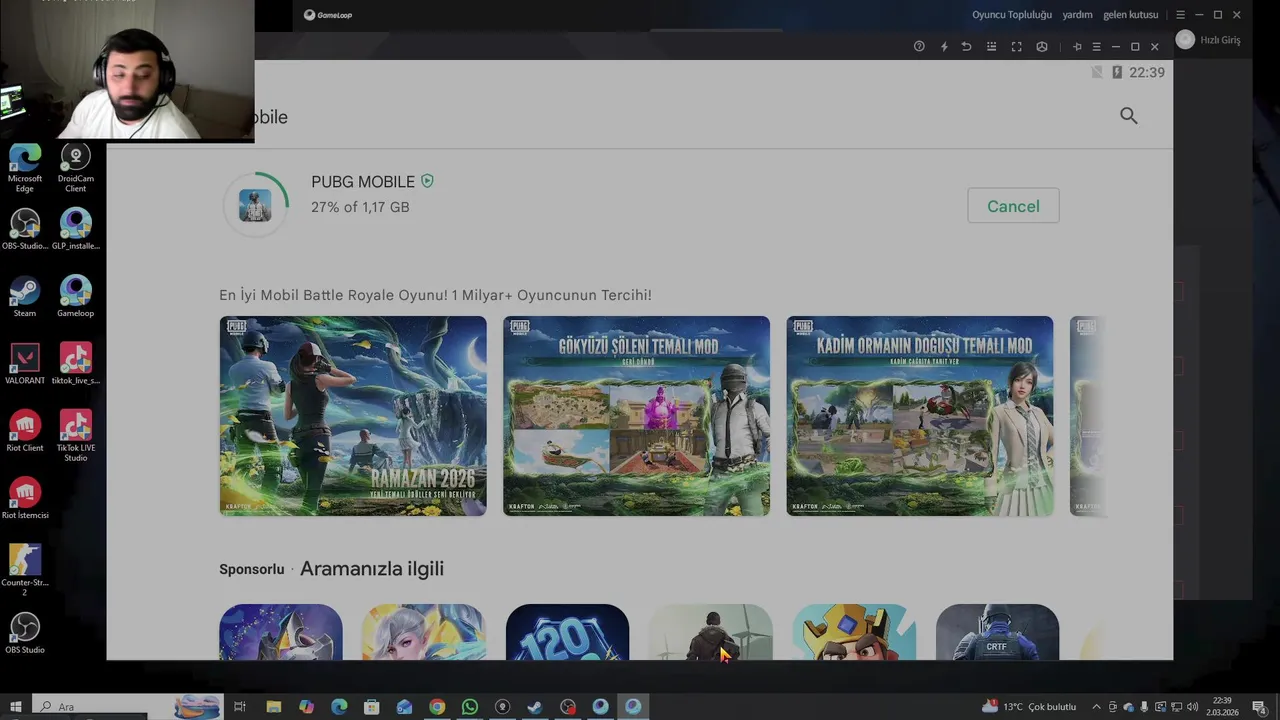This screenshot has height=720, width=1280.
Task: Open Riot Client desktop shortcut
Action: (x=25, y=431)
